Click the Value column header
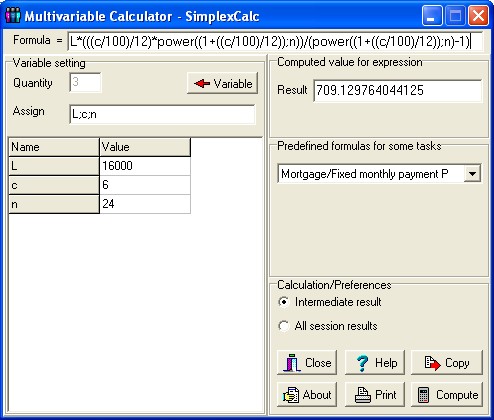The height and width of the screenshot is (420, 494). 145,147
